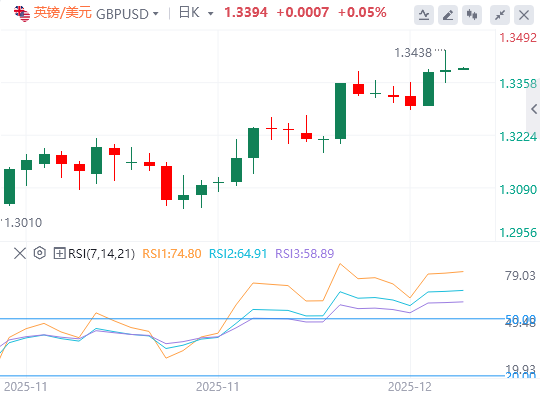Select the pencil drawing tool
The image size is (540, 398).
tap(448, 15)
